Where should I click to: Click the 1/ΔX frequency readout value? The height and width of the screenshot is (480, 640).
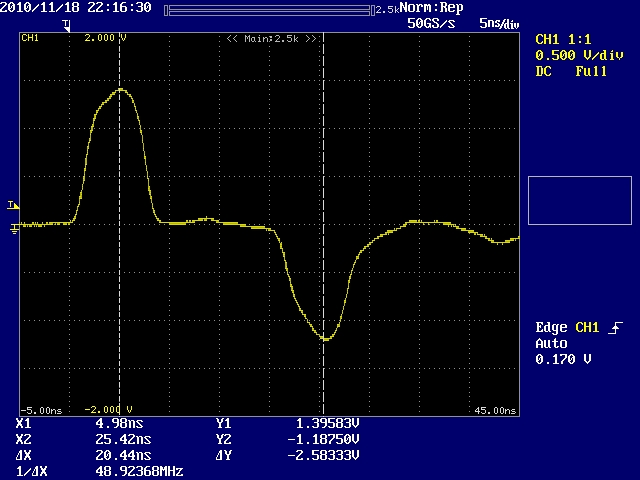[x=118, y=469]
